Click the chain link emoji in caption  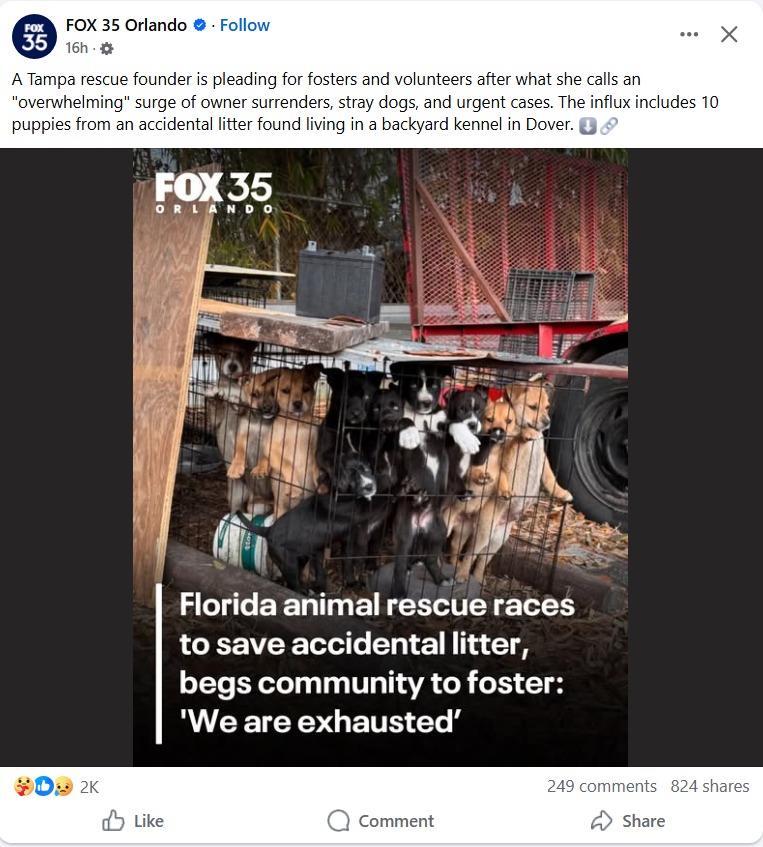(608, 126)
